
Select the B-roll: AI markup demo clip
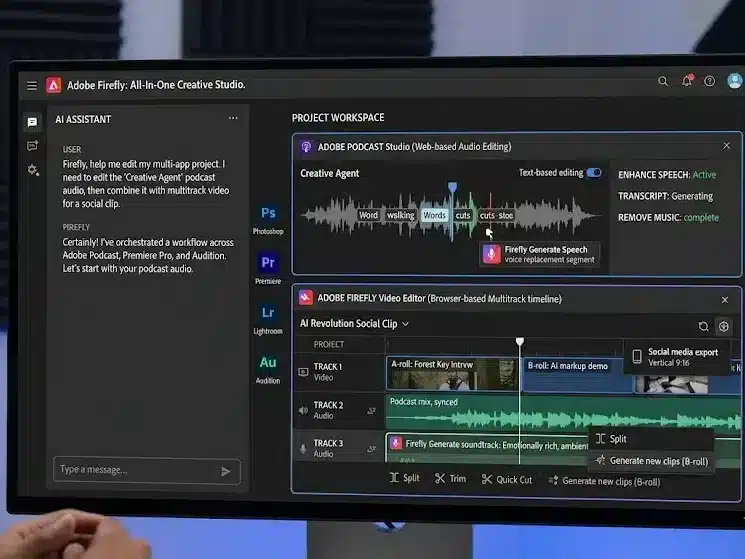(x=577, y=376)
